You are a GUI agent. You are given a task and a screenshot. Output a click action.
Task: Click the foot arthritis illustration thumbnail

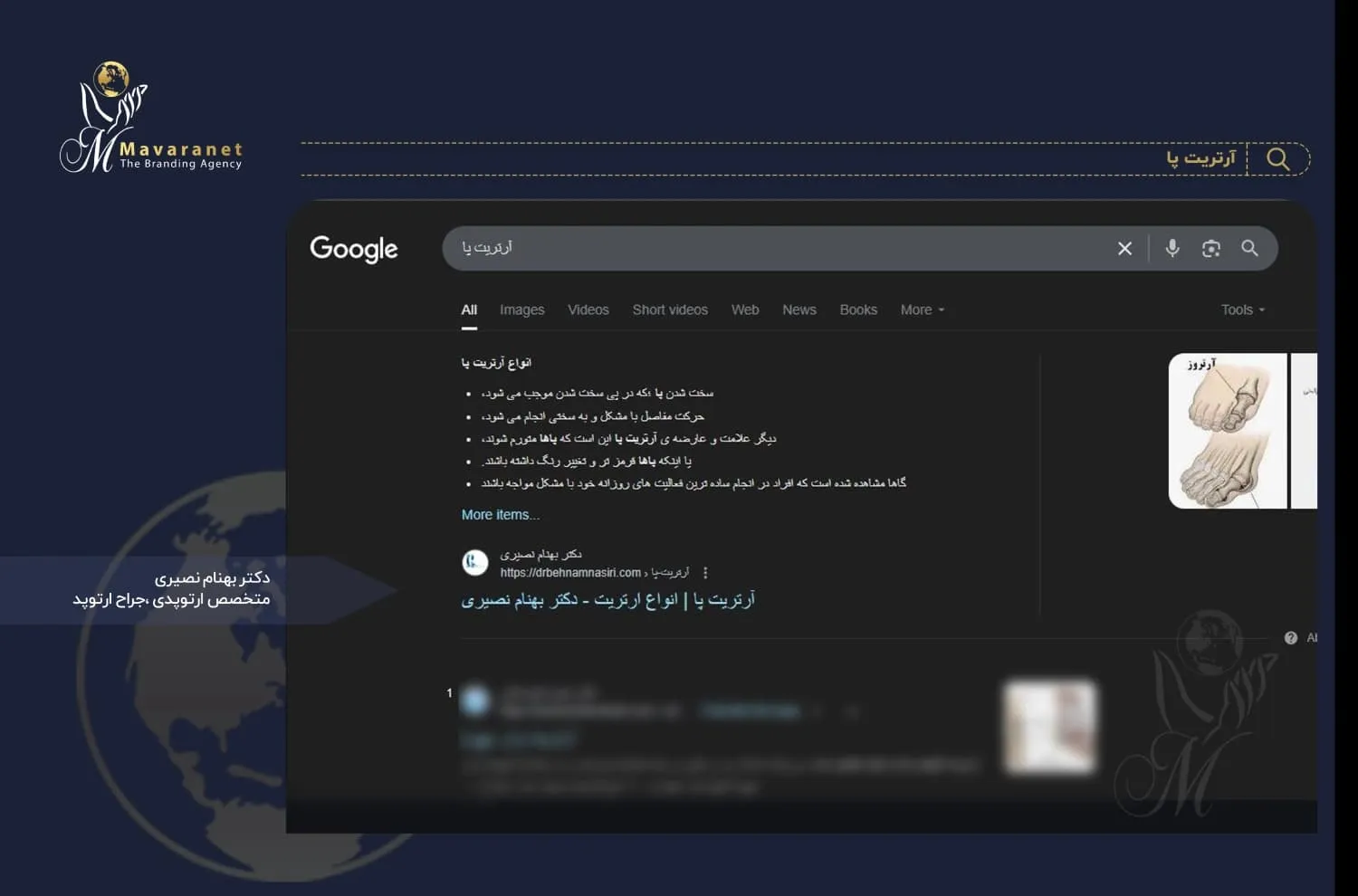click(1227, 431)
